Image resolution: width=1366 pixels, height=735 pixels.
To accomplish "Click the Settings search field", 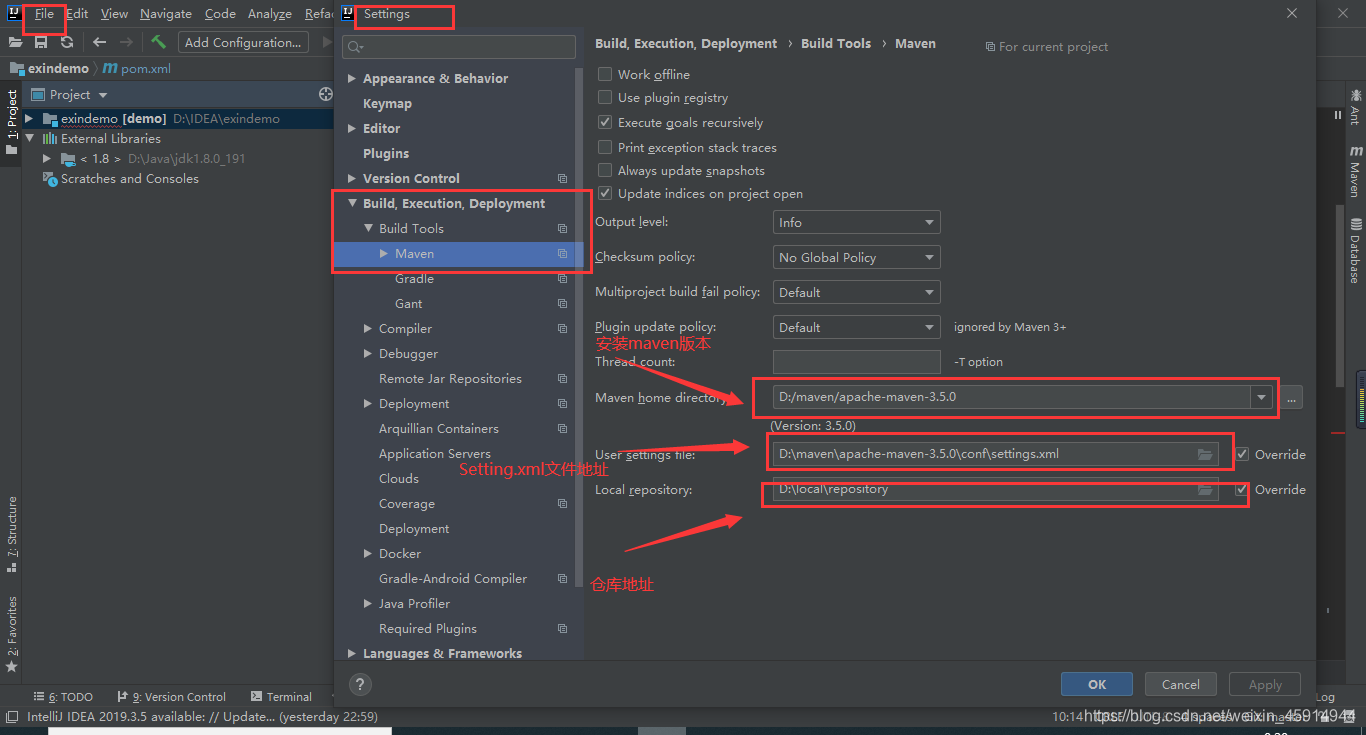I will [459, 47].
